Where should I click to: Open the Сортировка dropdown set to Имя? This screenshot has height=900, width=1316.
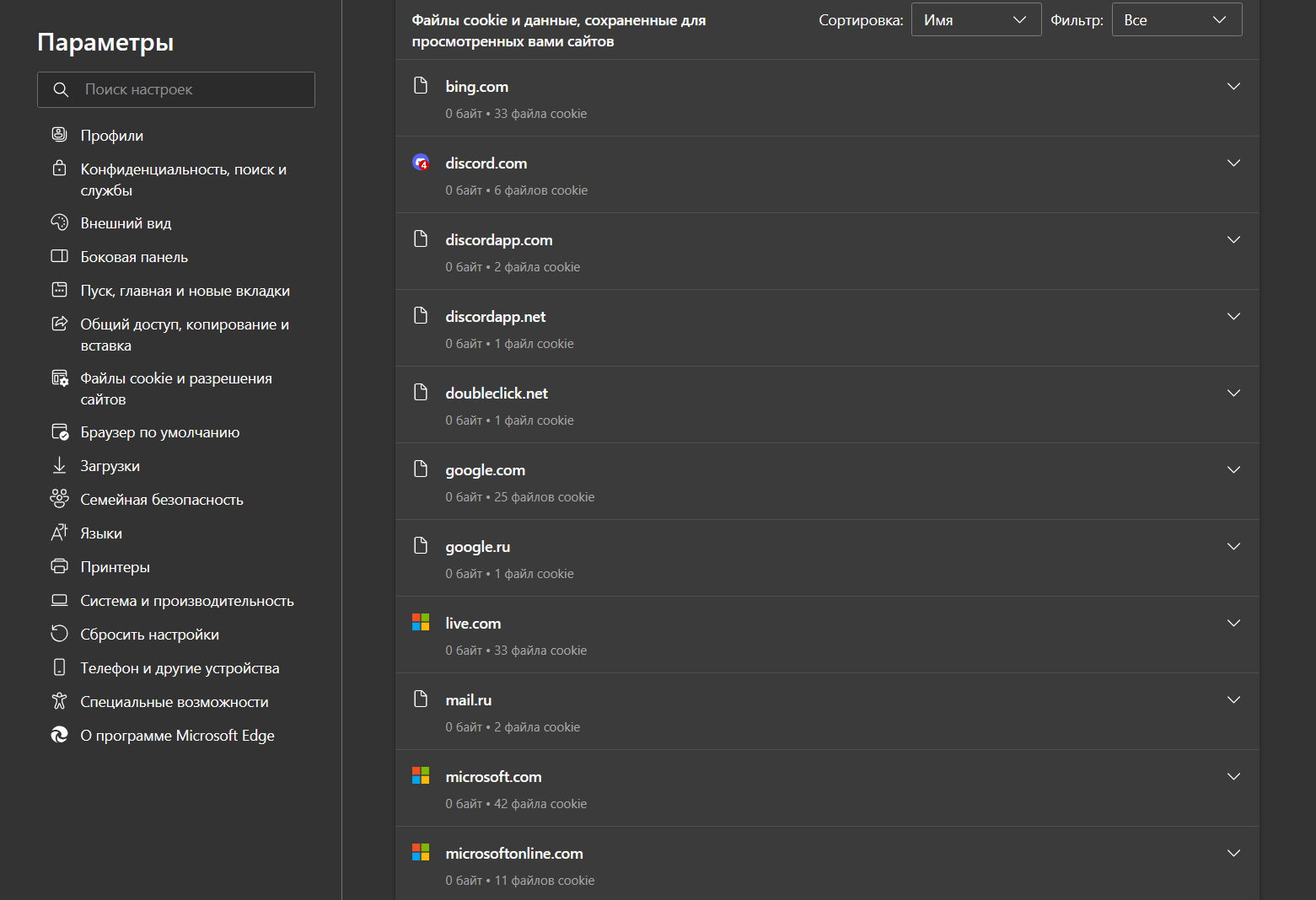point(976,19)
